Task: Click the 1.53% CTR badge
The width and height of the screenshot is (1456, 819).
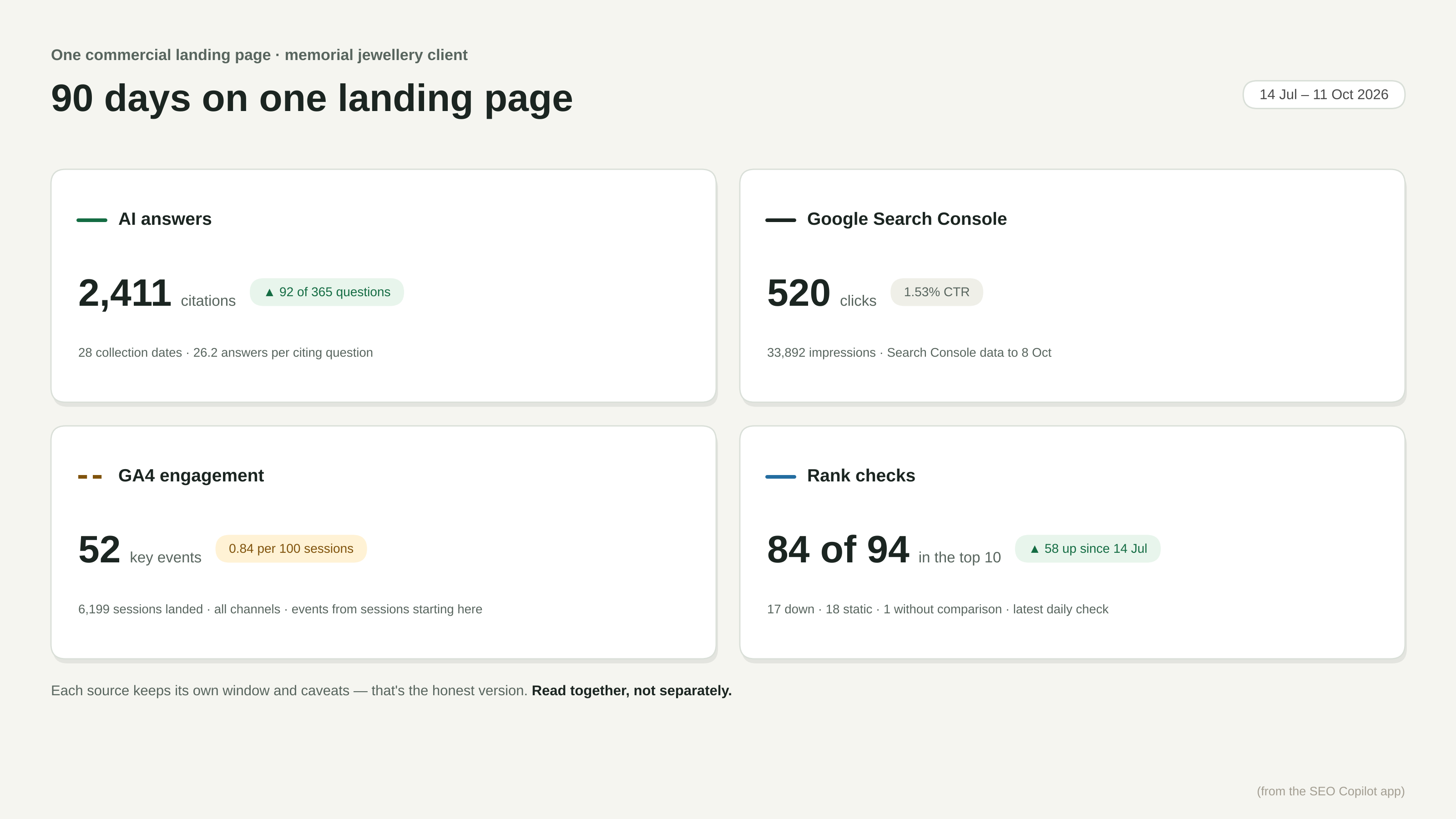Action: click(936, 292)
